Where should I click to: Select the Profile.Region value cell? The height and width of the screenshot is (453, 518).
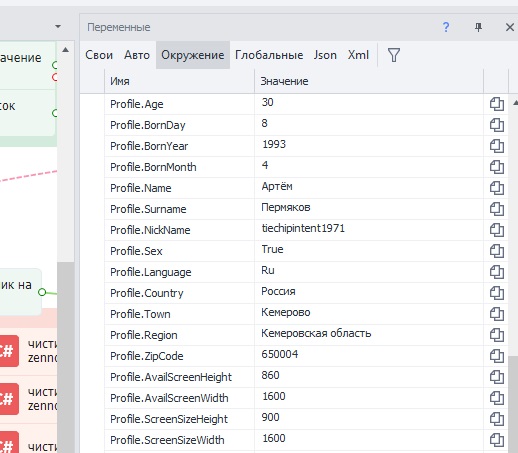369,335
